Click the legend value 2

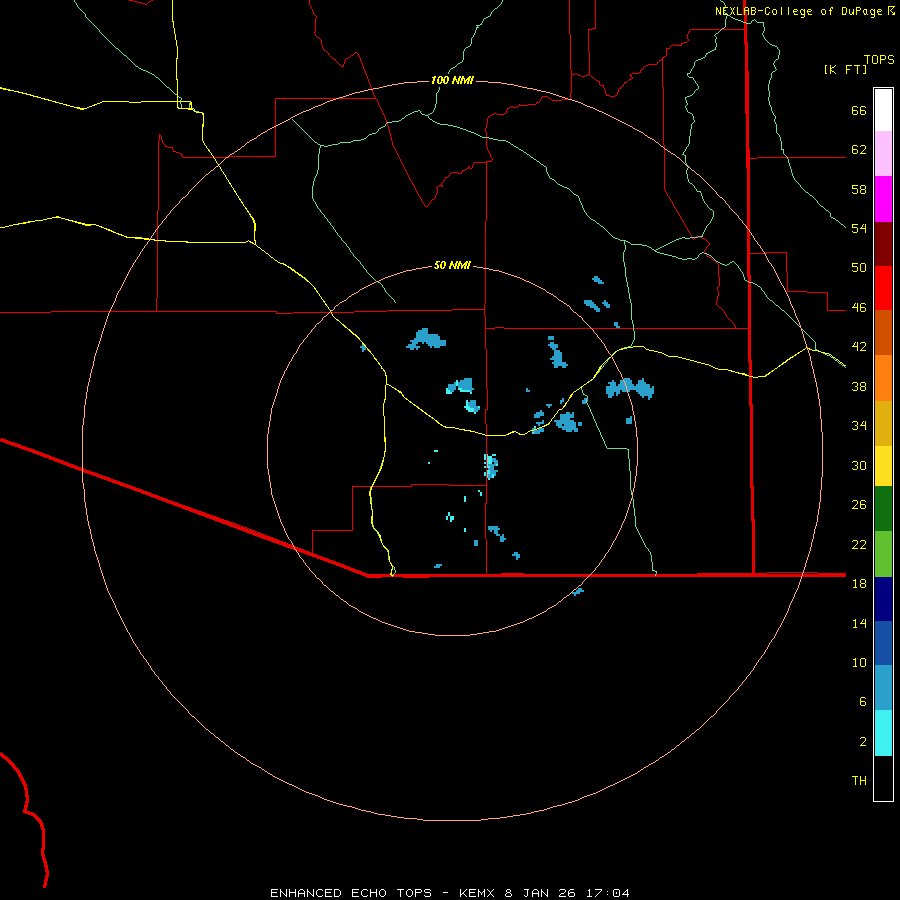(x=863, y=742)
